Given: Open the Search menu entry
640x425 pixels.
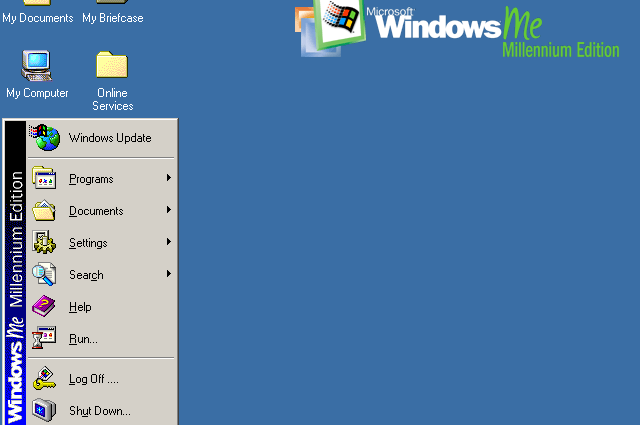Looking at the screenshot, I should (86, 275).
